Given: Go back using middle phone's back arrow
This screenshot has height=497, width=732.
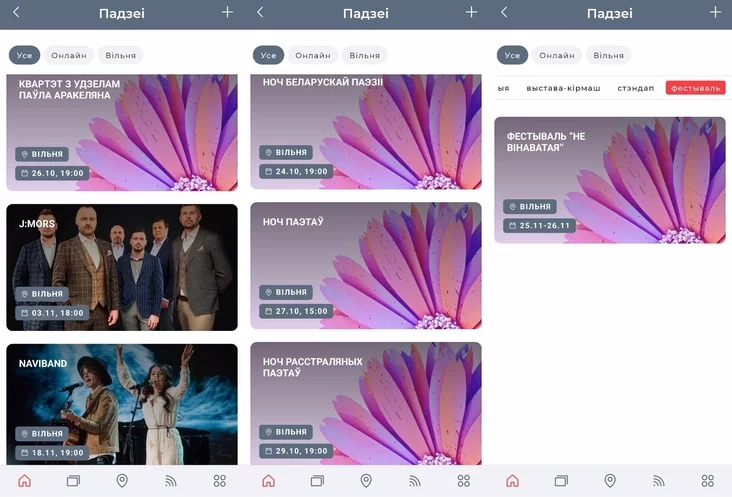Looking at the screenshot, I should [x=260, y=12].
